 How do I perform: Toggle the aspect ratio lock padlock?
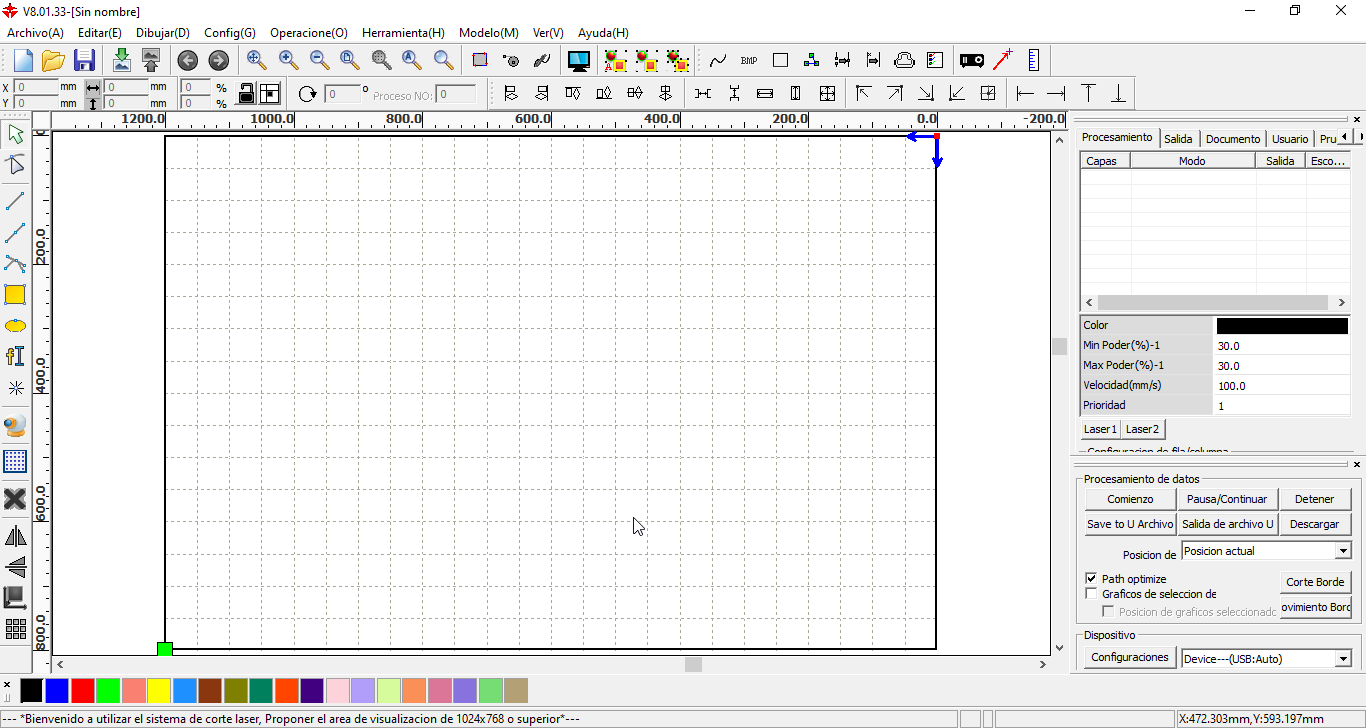tap(247, 92)
